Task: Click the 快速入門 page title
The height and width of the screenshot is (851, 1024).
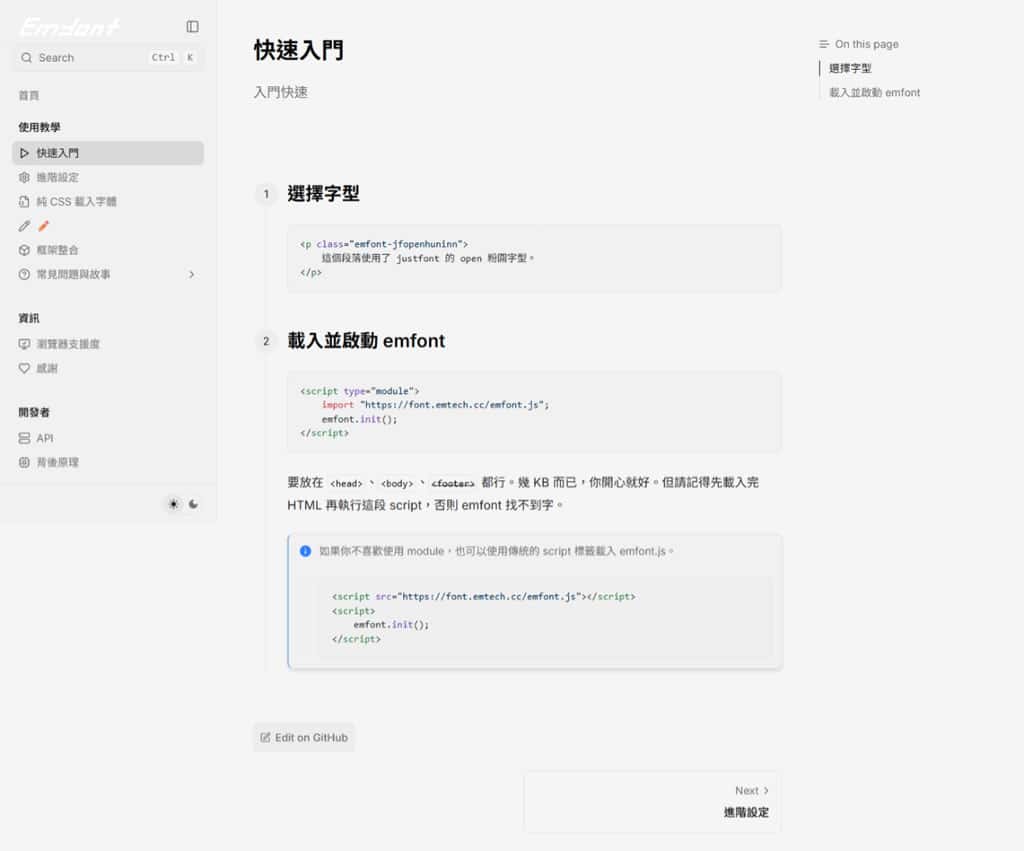Action: point(298,50)
